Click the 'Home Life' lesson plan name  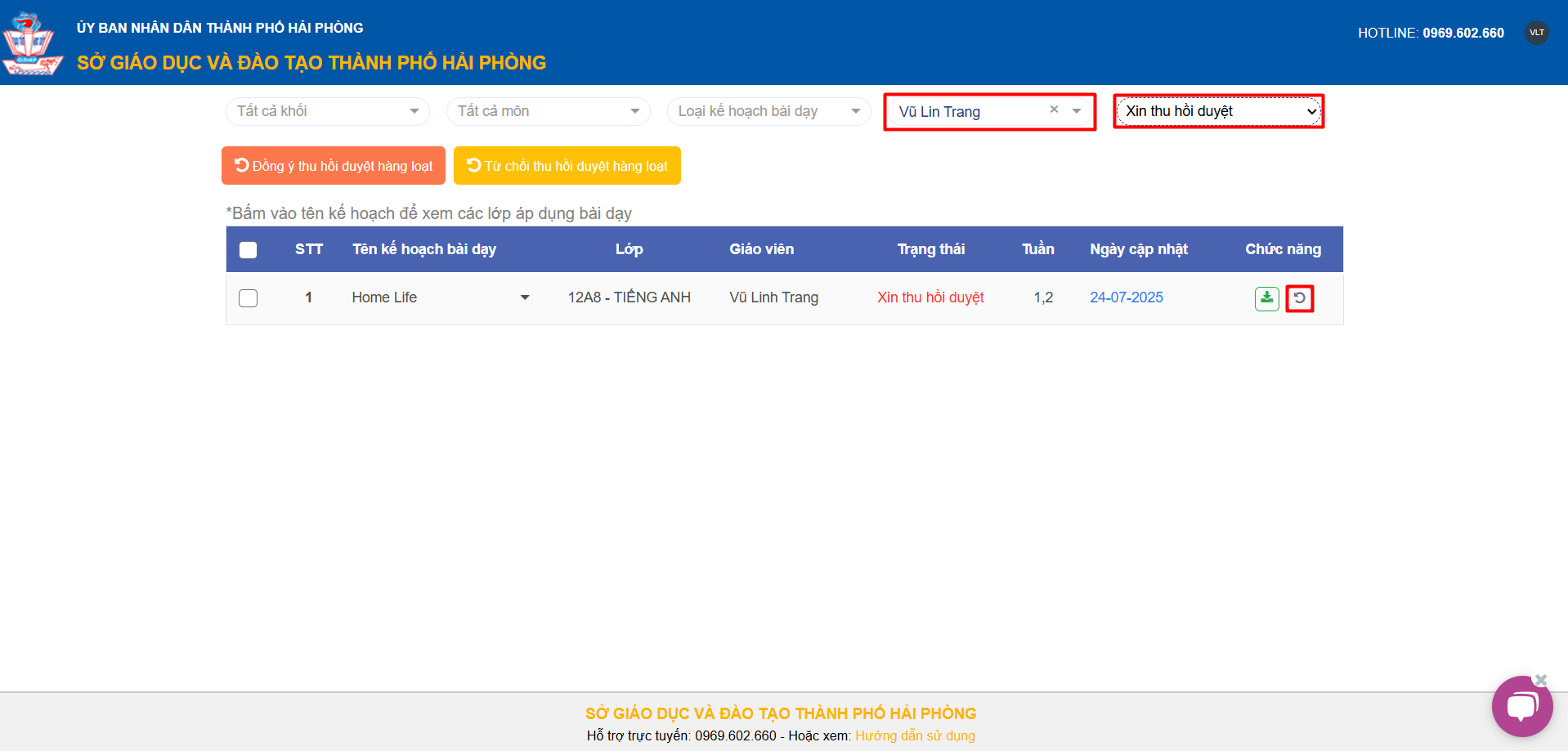tap(384, 297)
